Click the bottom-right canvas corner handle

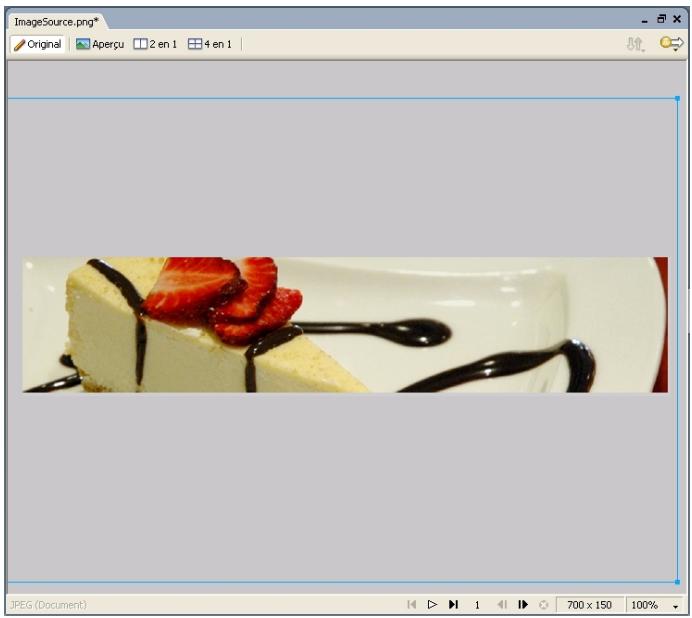[x=677, y=582]
